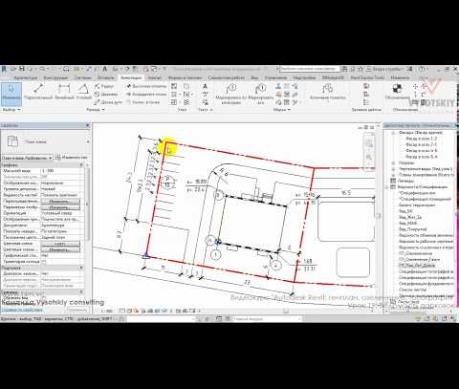Click the Save icon in quick access toolbar

coord(21,69)
